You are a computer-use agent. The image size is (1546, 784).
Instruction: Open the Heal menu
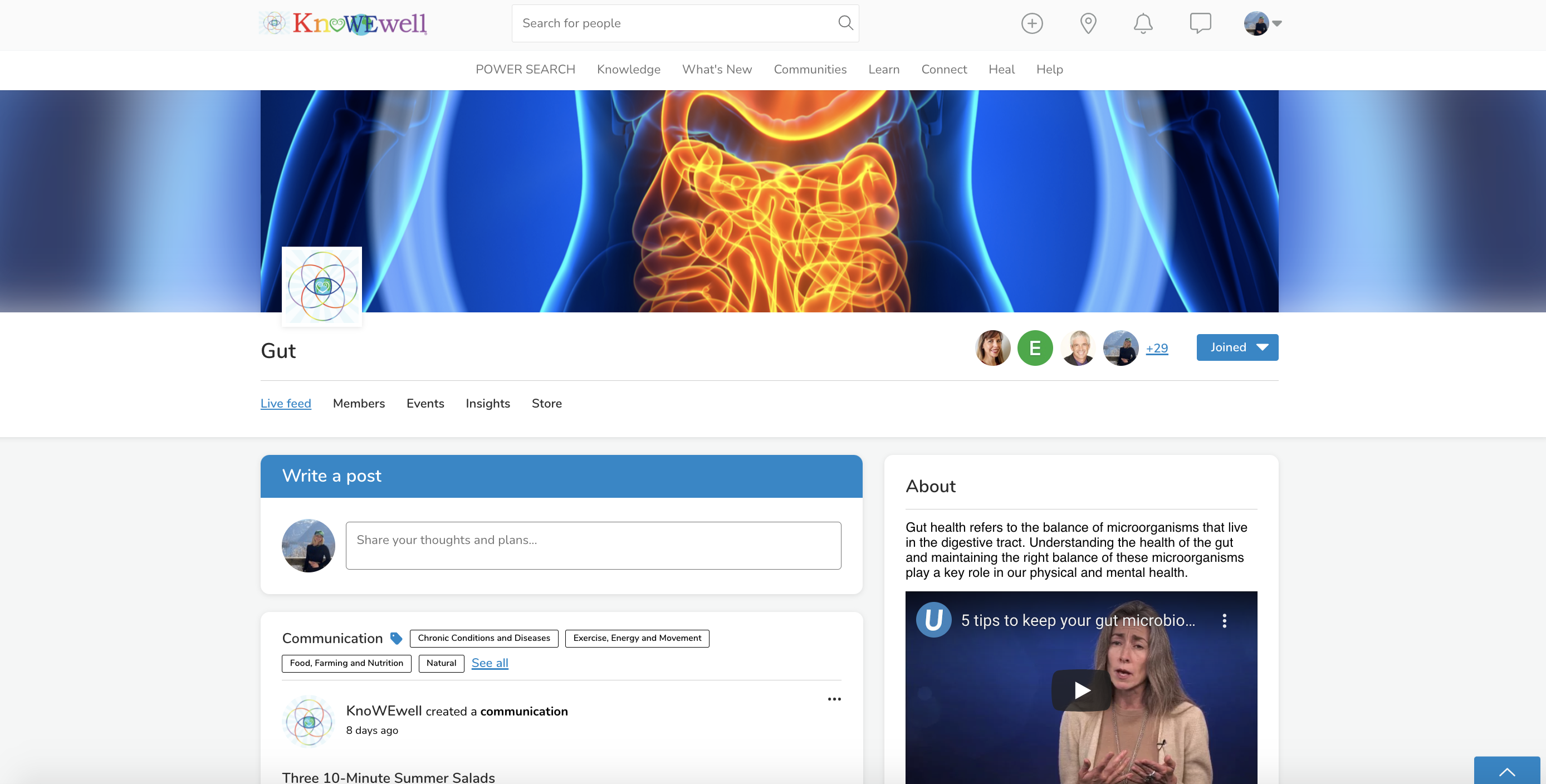(x=1001, y=70)
